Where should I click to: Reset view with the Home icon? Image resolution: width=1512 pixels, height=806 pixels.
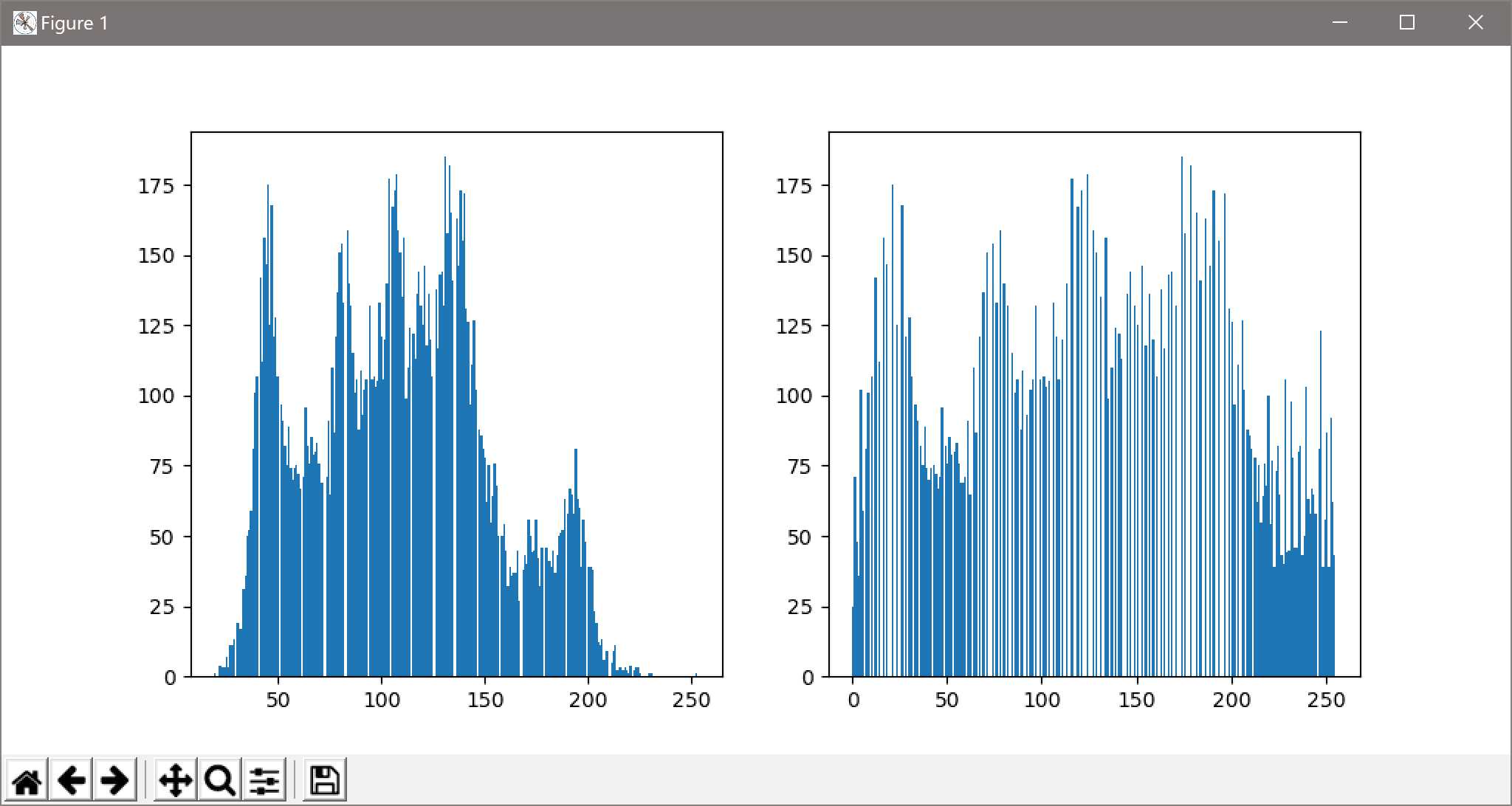27,780
